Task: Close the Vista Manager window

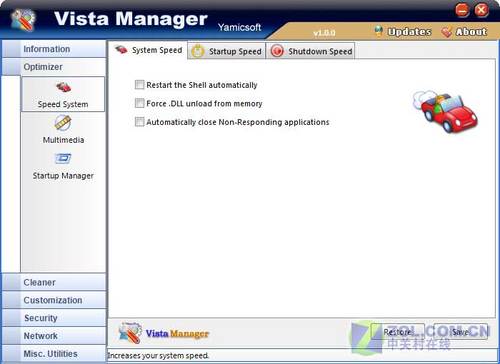Action: [481, 10]
